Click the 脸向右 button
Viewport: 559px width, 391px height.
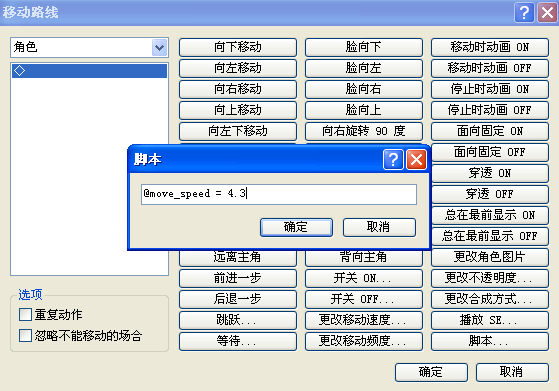(364, 89)
